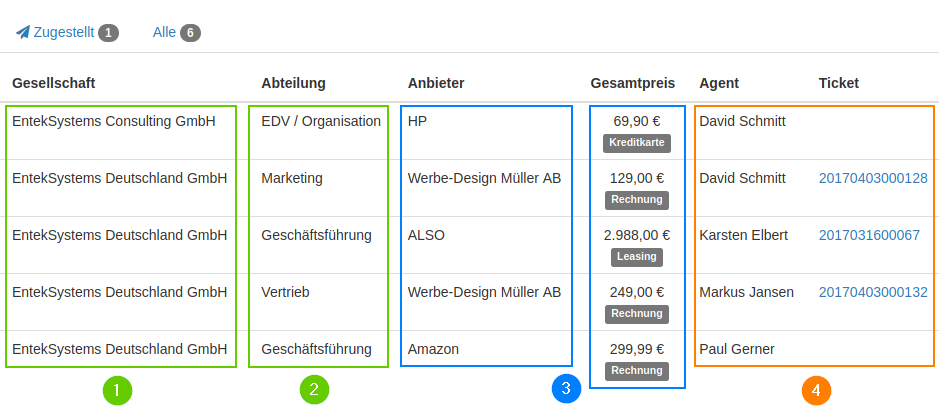Open ticket link 20170403000132

click(x=873, y=292)
